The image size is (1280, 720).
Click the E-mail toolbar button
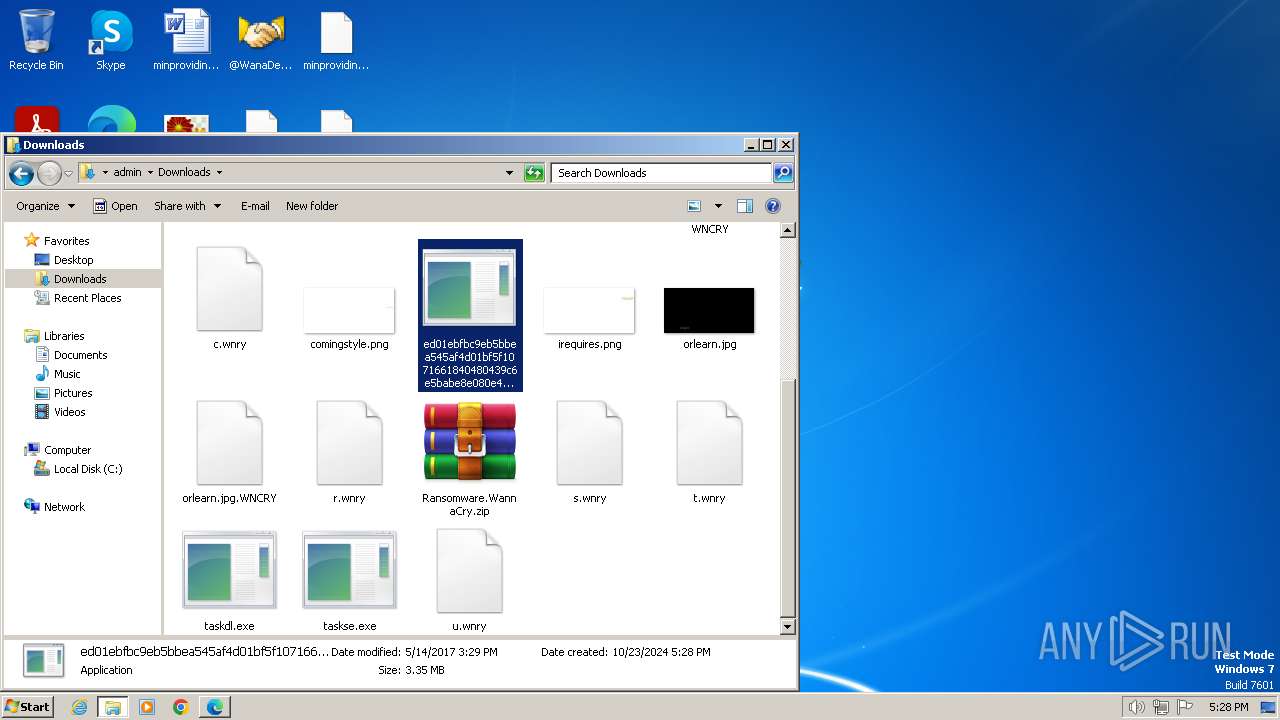pyautogui.click(x=255, y=206)
